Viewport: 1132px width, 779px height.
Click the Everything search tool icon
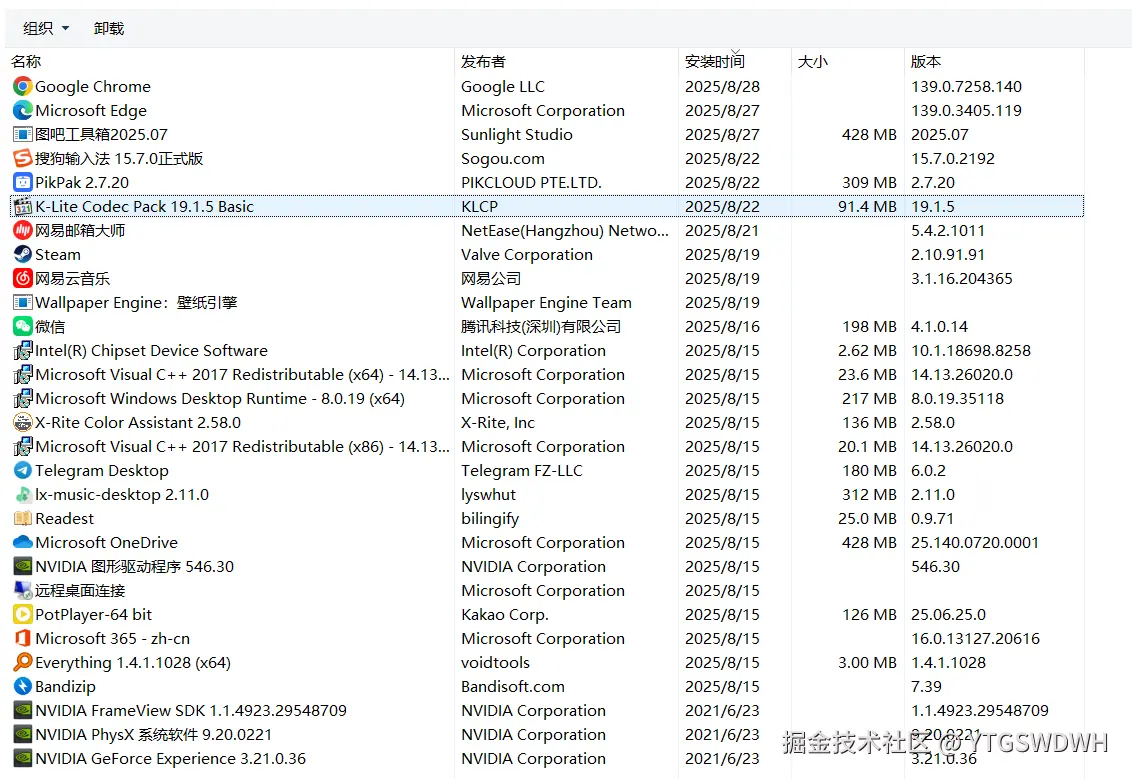(x=22, y=662)
